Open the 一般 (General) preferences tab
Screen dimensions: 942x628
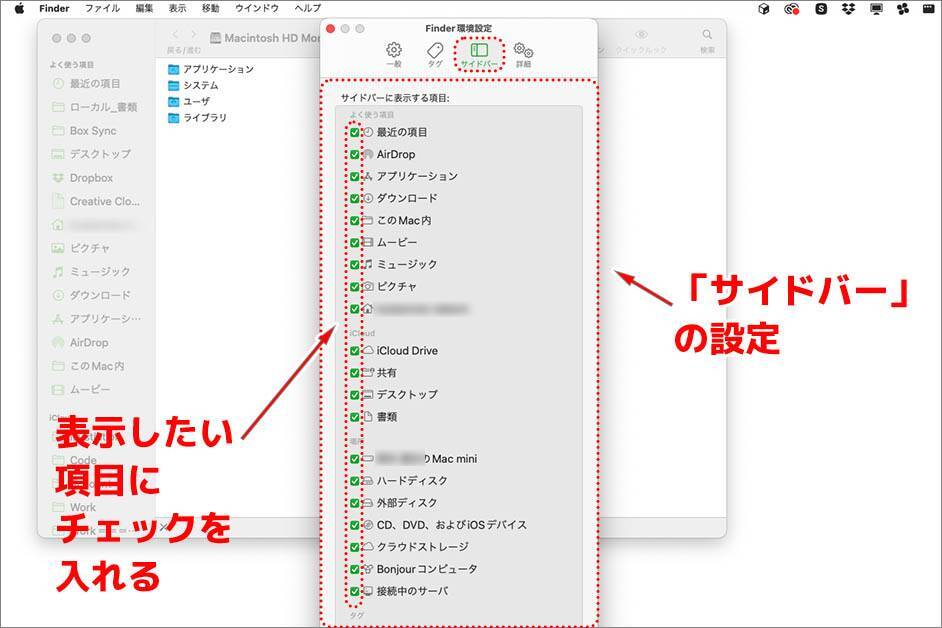point(394,54)
